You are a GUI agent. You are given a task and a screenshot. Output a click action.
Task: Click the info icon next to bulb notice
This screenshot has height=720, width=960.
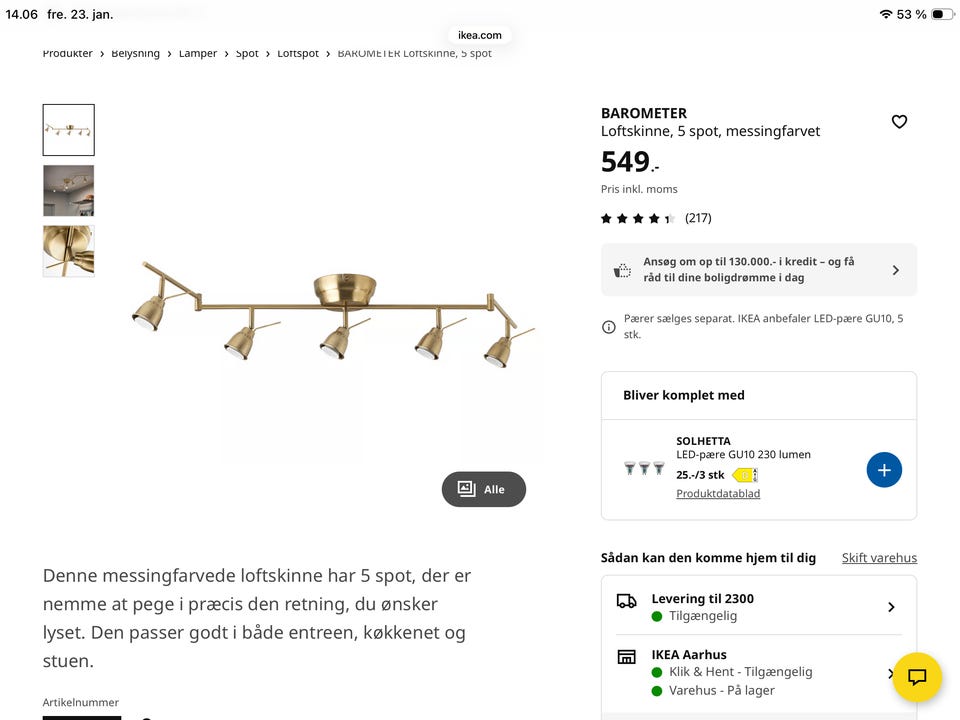[x=607, y=326]
